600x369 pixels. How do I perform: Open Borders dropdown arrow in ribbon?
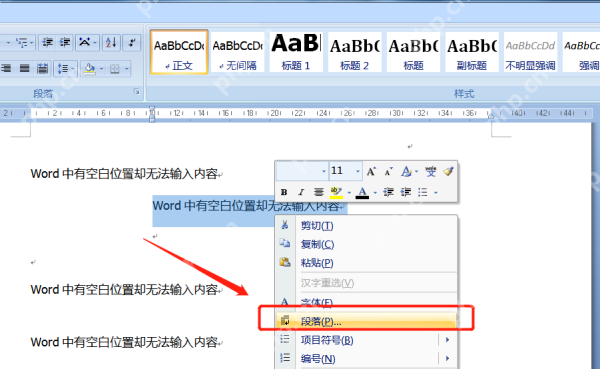pyautogui.click(x=126, y=69)
